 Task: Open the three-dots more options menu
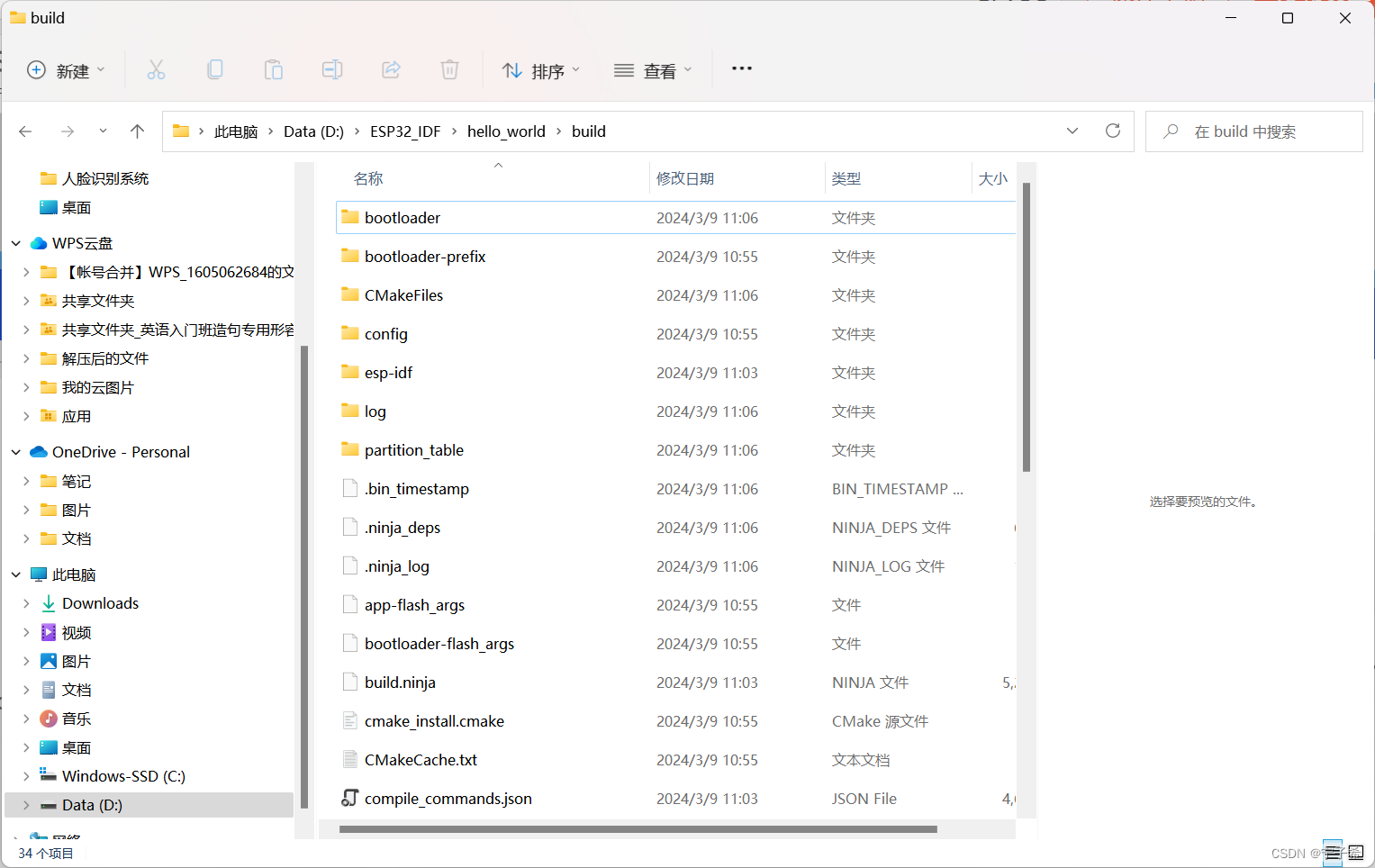741,68
